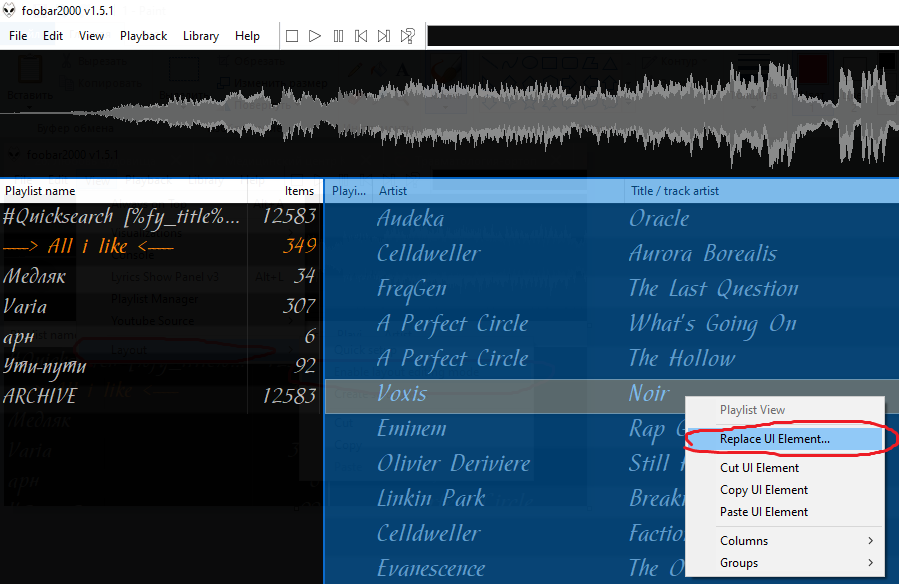Play a random track

coord(408,36)
